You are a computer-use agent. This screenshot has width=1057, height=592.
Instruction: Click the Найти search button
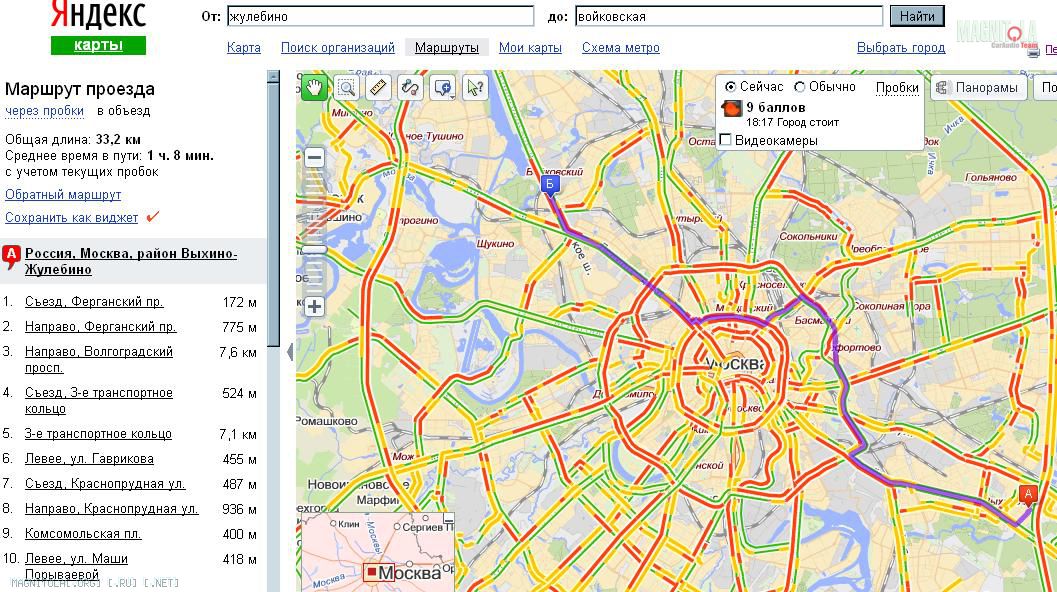pos(917,16)
